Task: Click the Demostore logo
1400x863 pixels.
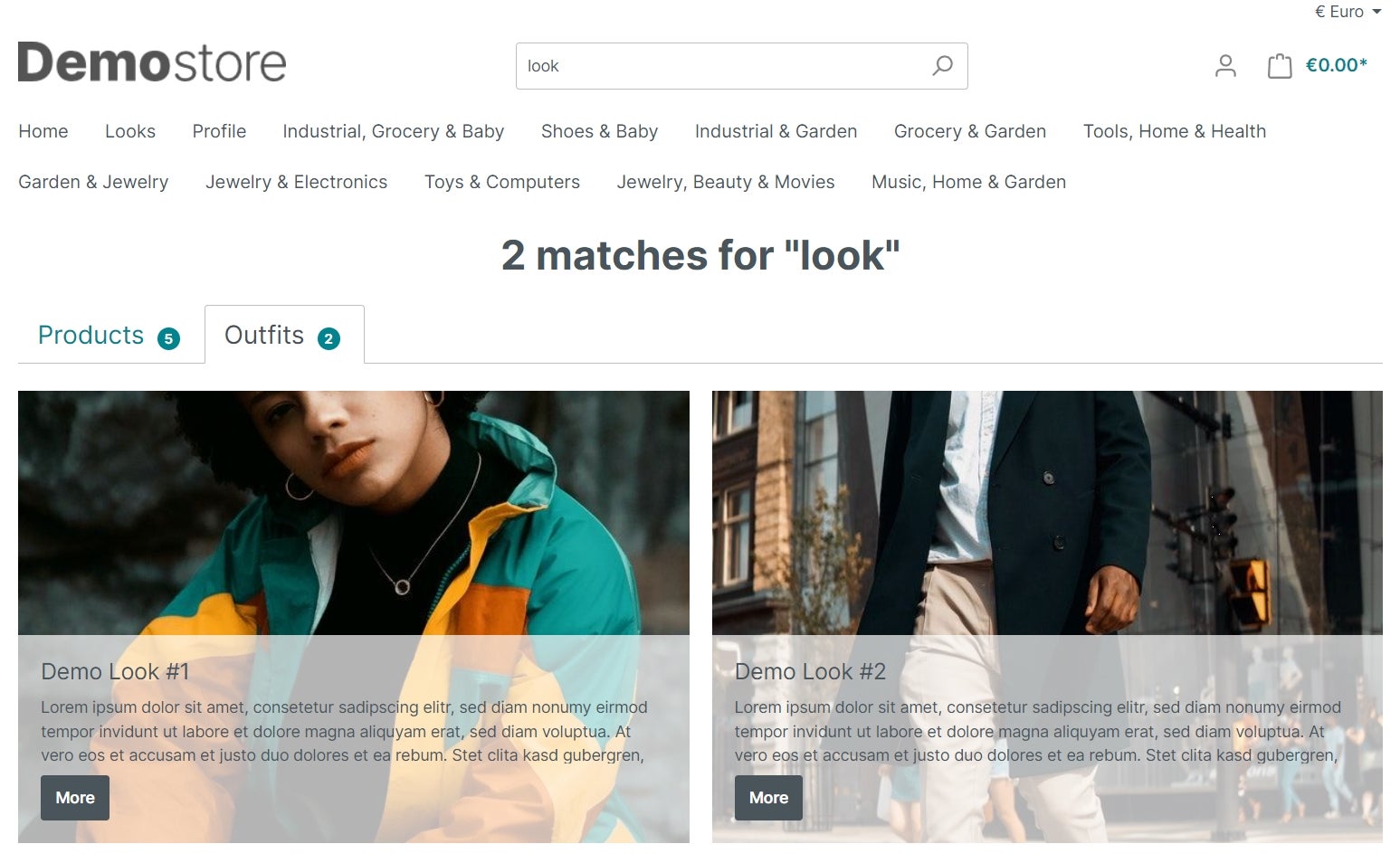Action: tap(152, 62)
